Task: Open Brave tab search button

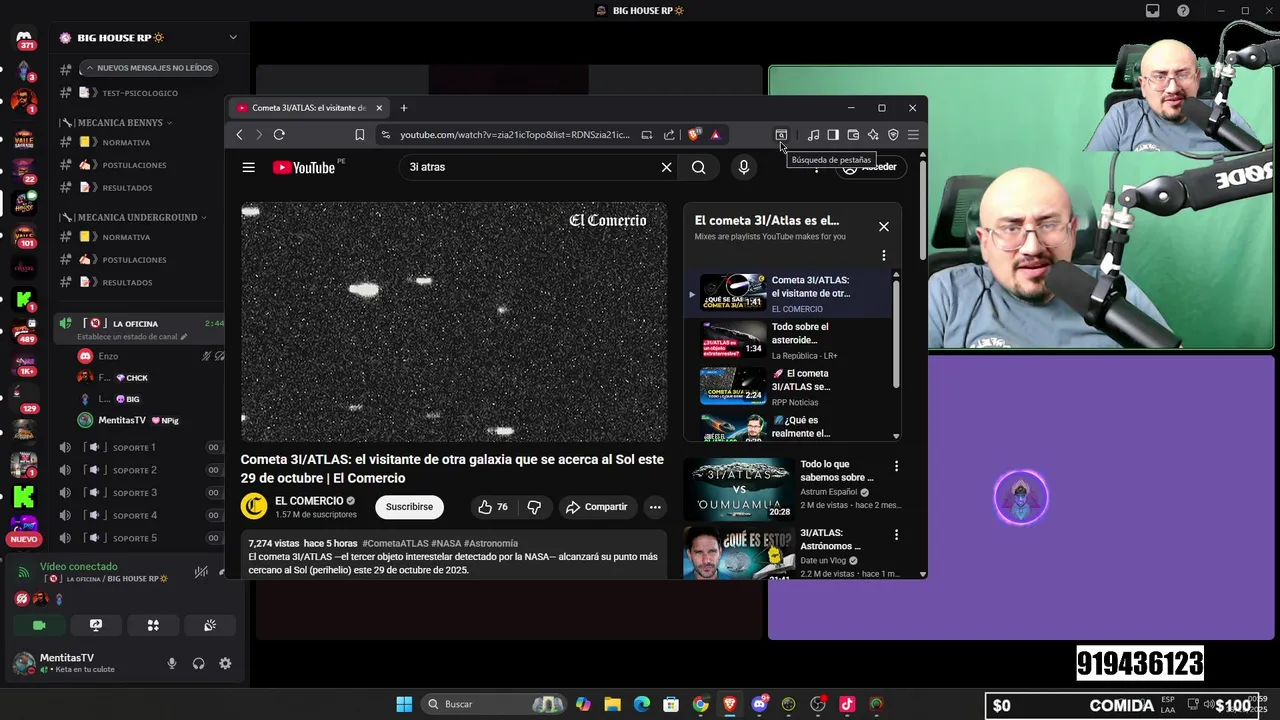Action: (x=781, y=135)
